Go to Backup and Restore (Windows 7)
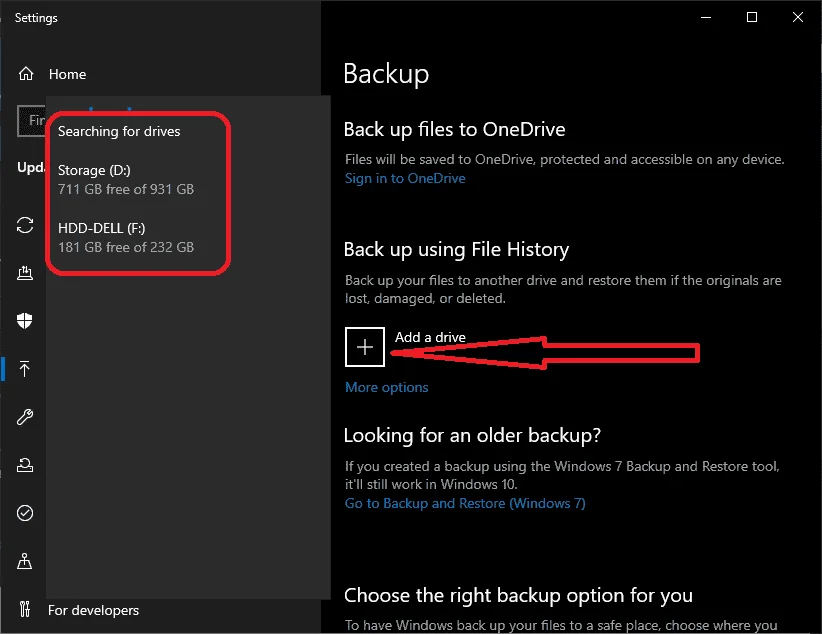The height and width of the screenshot is (634, 822). point(465,503)
